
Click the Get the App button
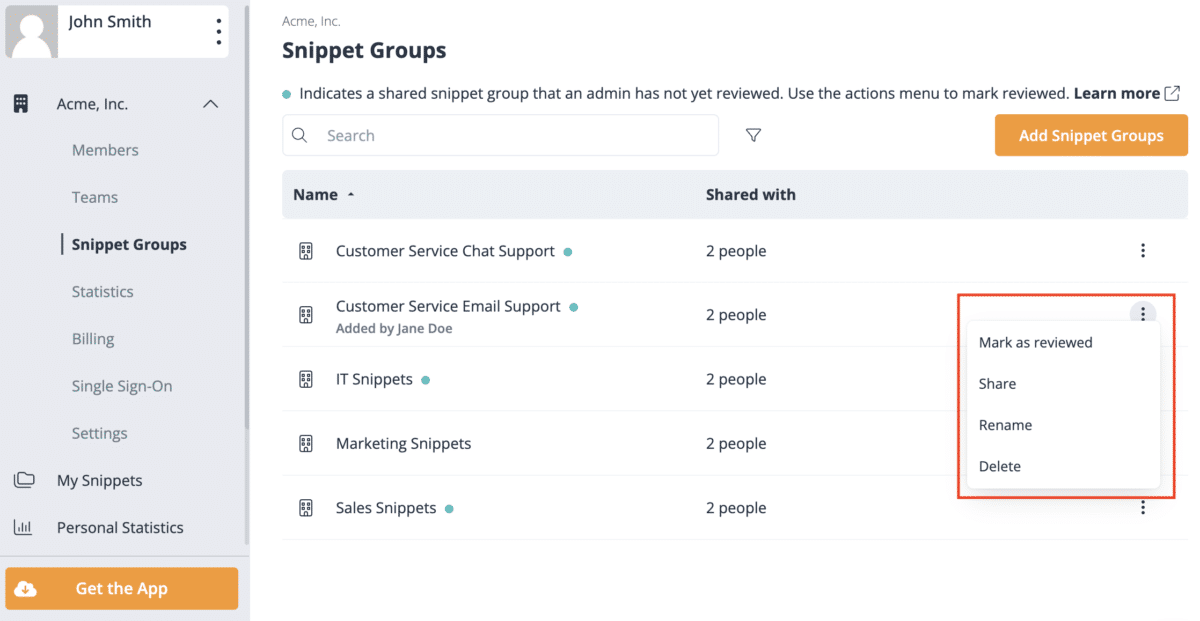(x=122, y=589)
